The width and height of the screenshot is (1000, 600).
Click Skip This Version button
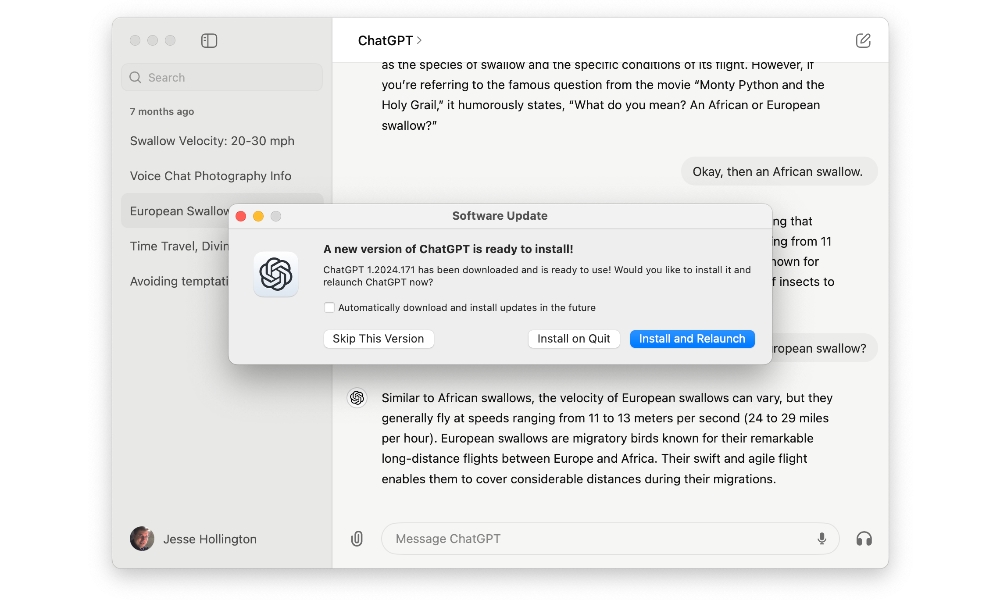pos(378,339)
